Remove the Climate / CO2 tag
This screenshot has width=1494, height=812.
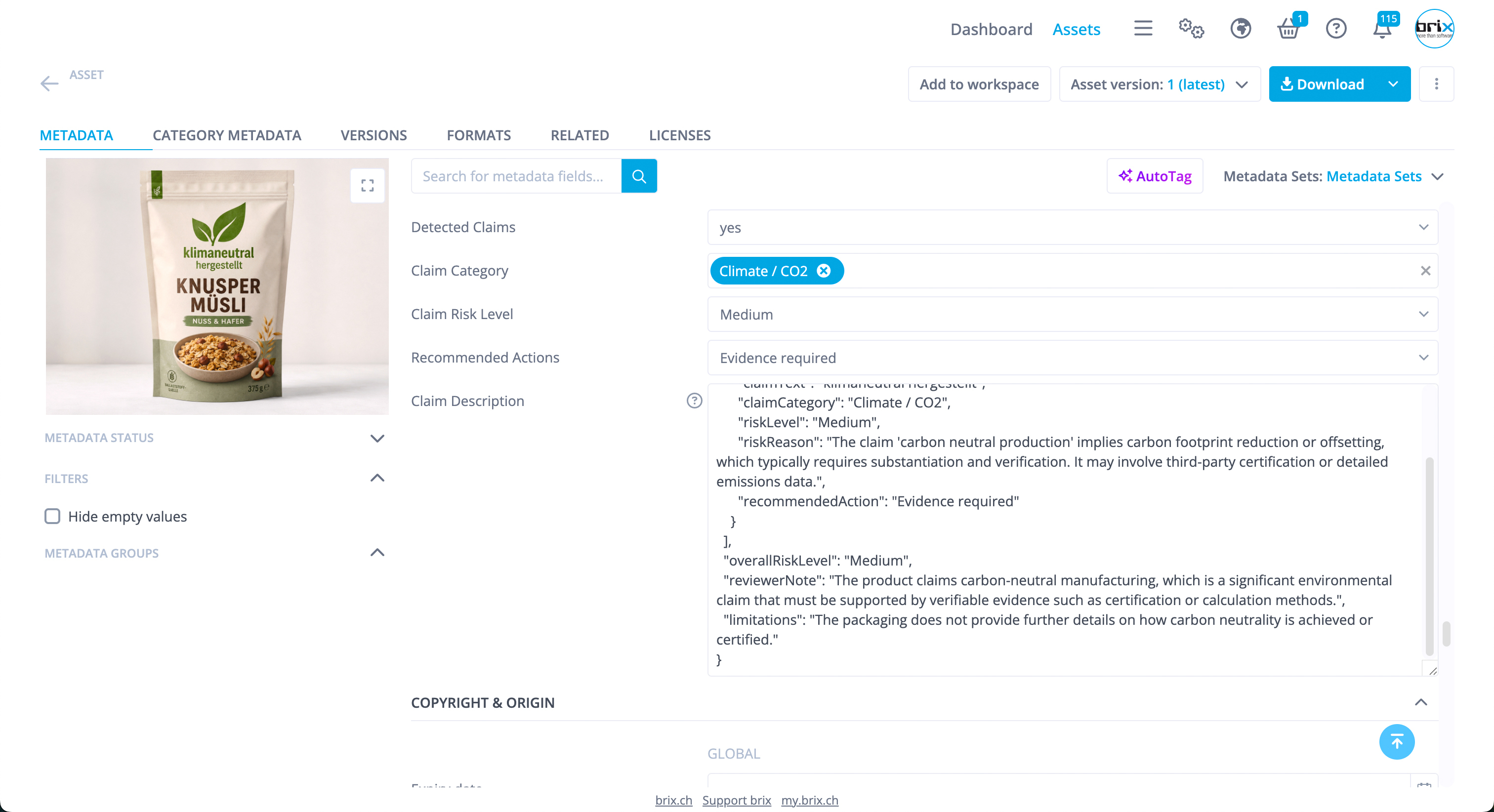tap(824, 271)
